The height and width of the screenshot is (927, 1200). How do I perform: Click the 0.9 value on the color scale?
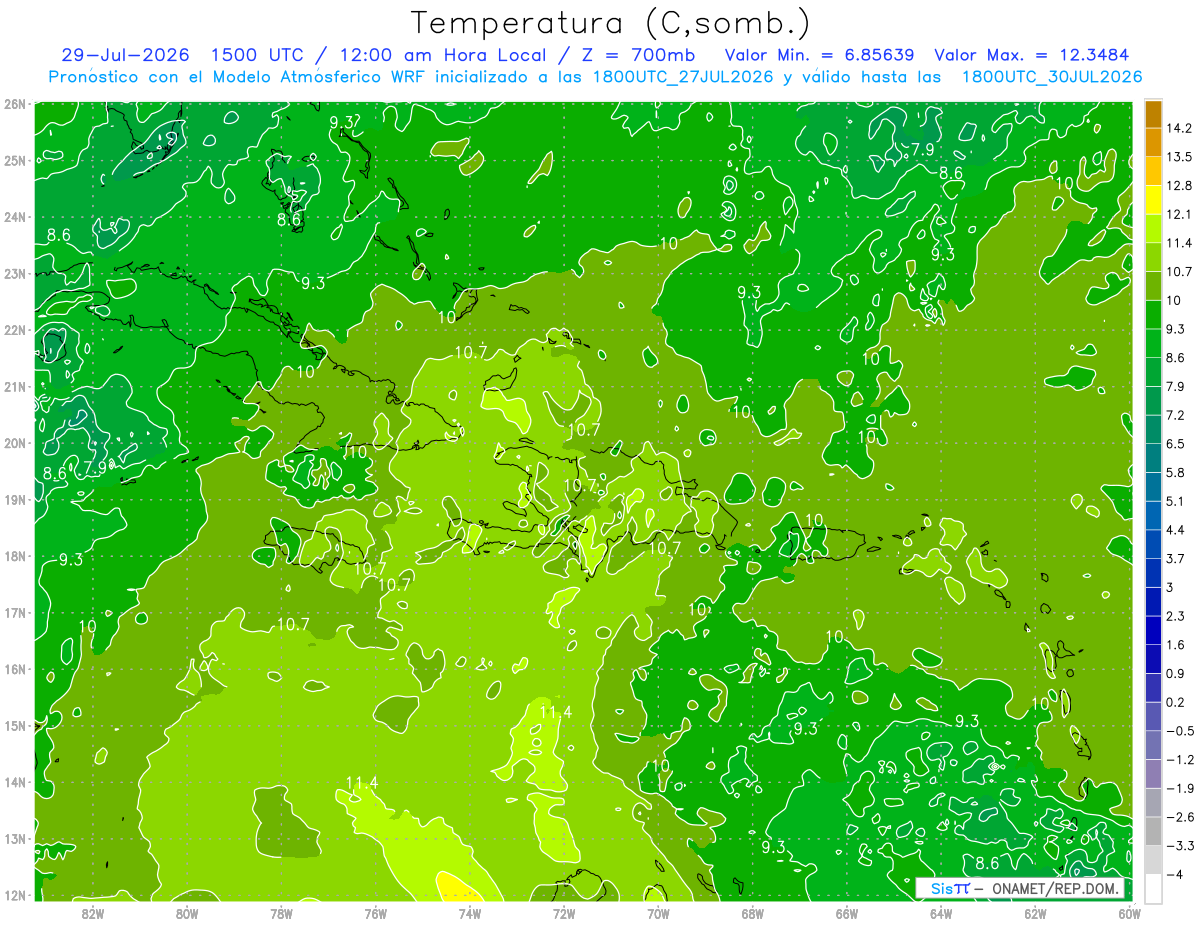(1177, 673)
